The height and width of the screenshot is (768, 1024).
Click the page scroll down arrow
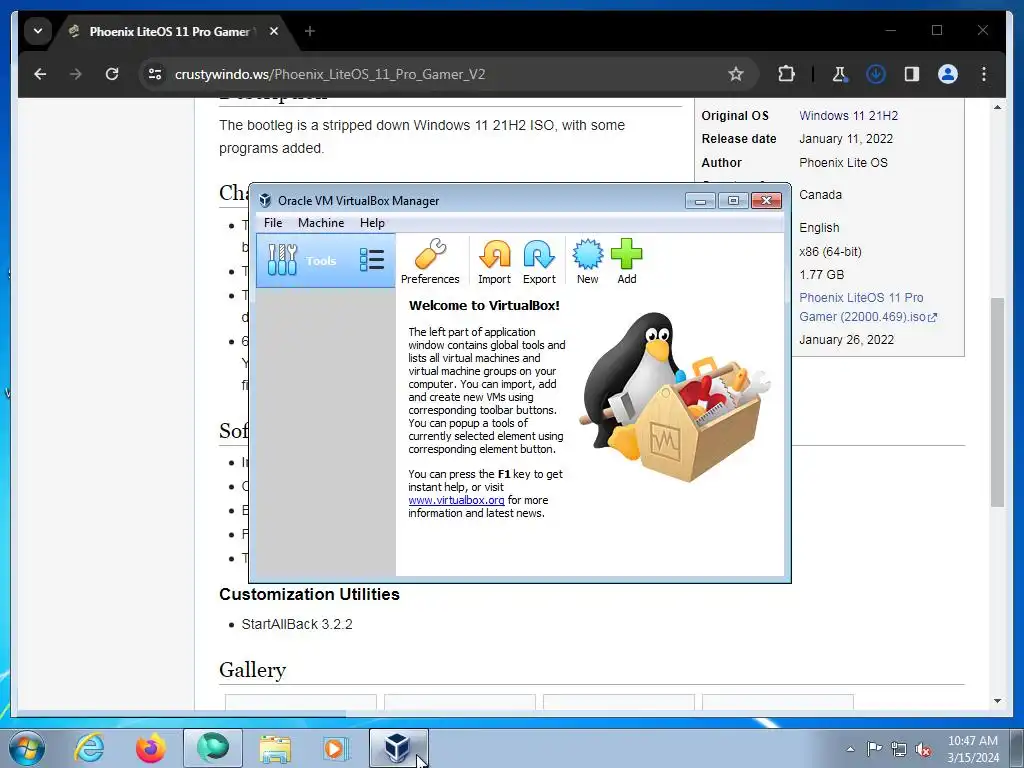[997, 701]
